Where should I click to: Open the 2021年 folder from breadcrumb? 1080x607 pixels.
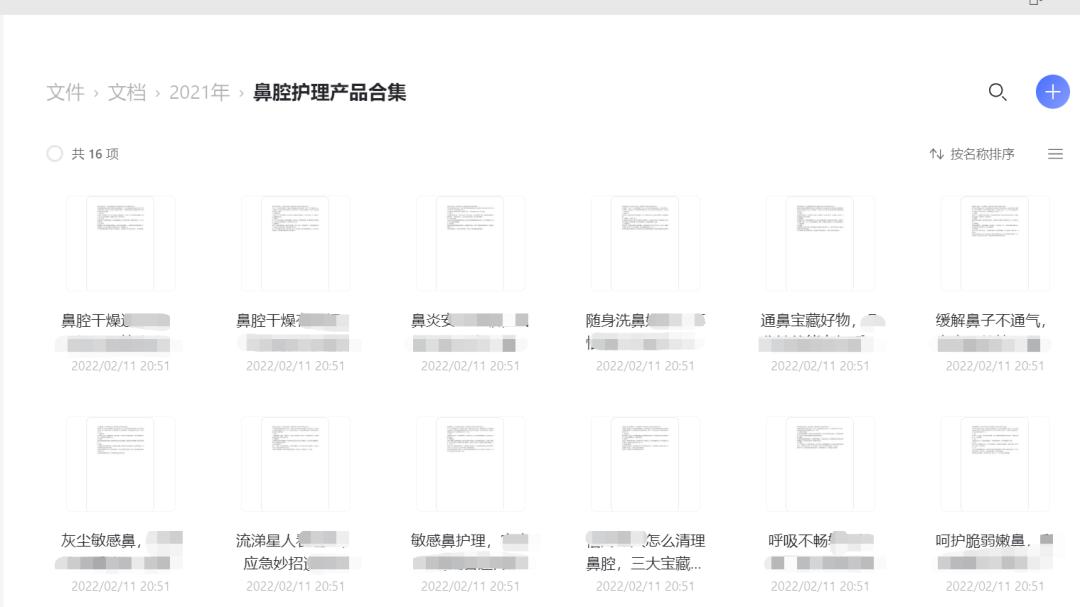pyautogui.click(x=201, y=91)
